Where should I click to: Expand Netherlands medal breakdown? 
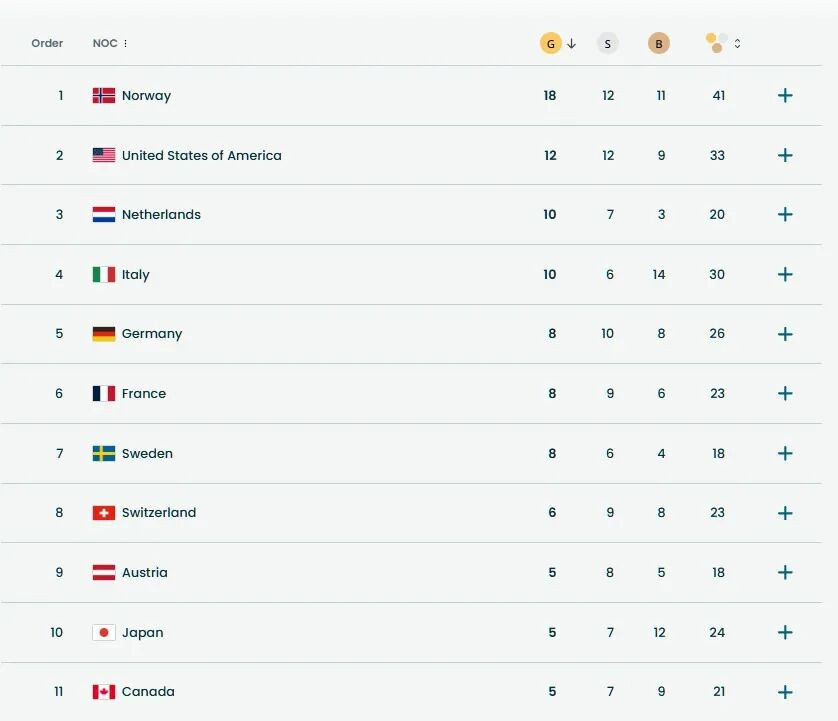785,215
